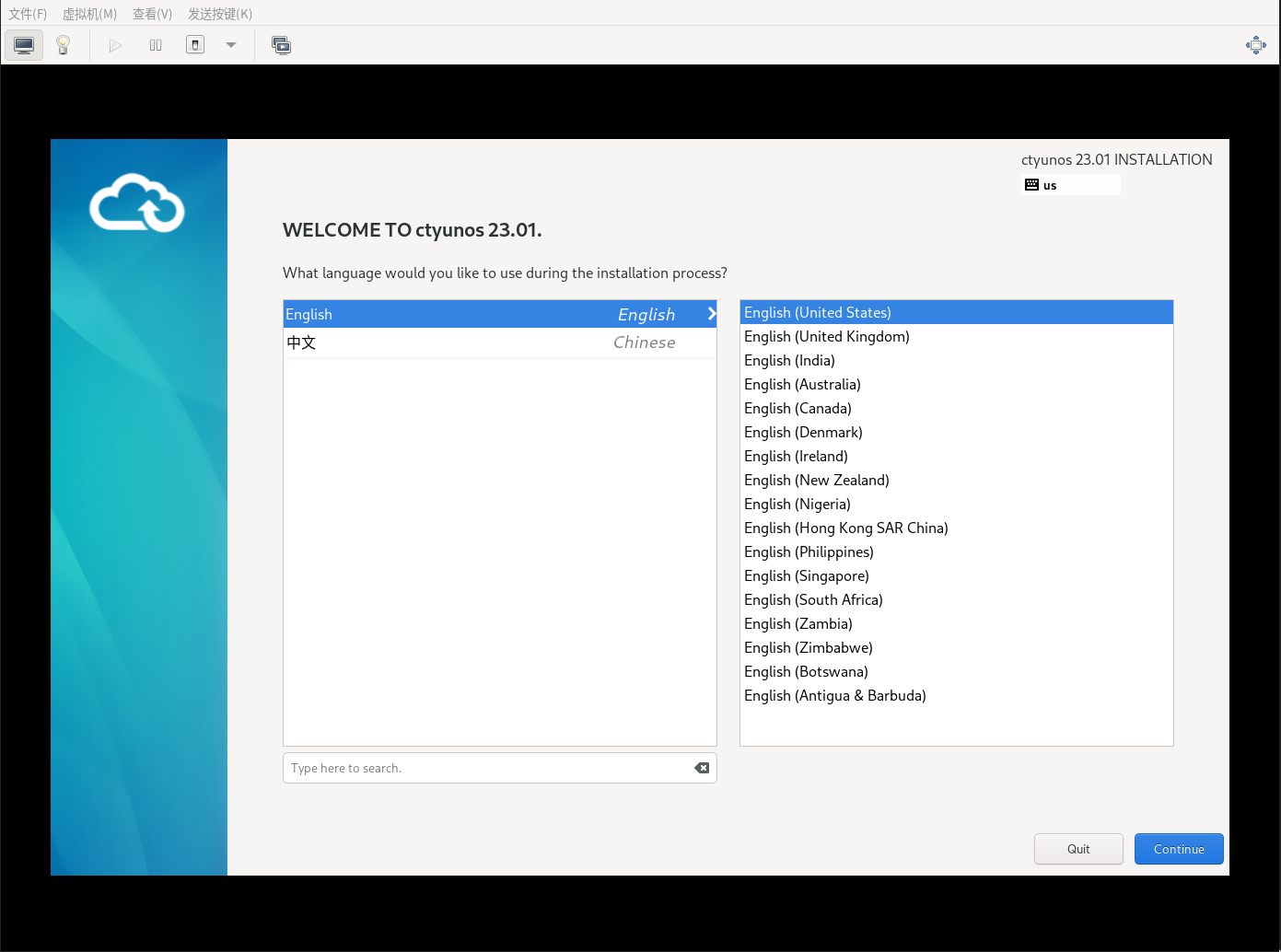Clear the language search text icon
The width and height of the screenshot is (1281, 952).
(702, 768)
